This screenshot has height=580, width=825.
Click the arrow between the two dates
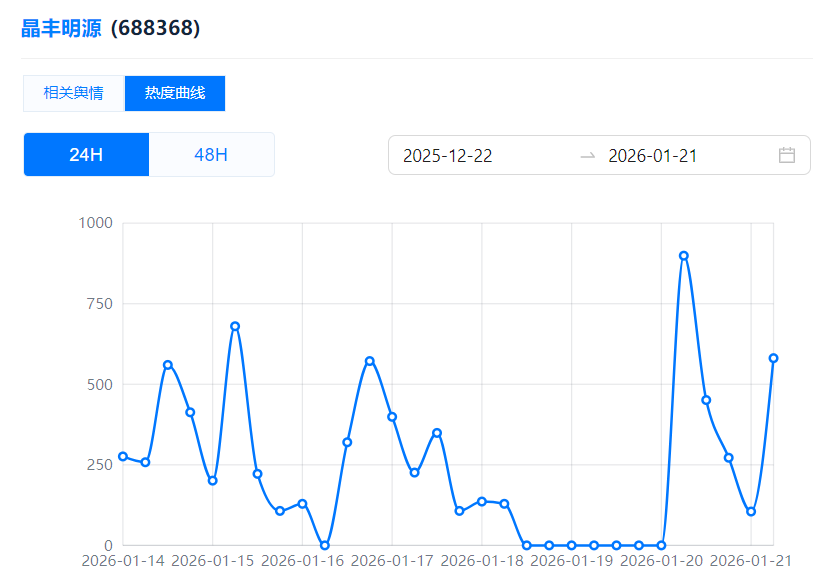[588, 155]
